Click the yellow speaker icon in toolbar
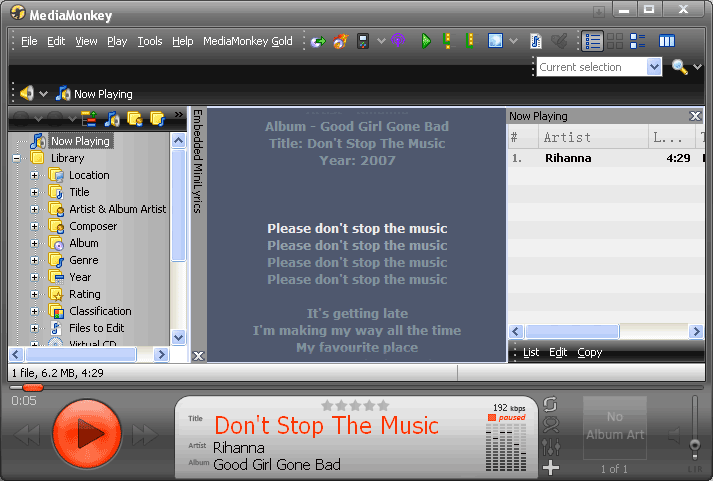The image size is (713, 481). 27,93
